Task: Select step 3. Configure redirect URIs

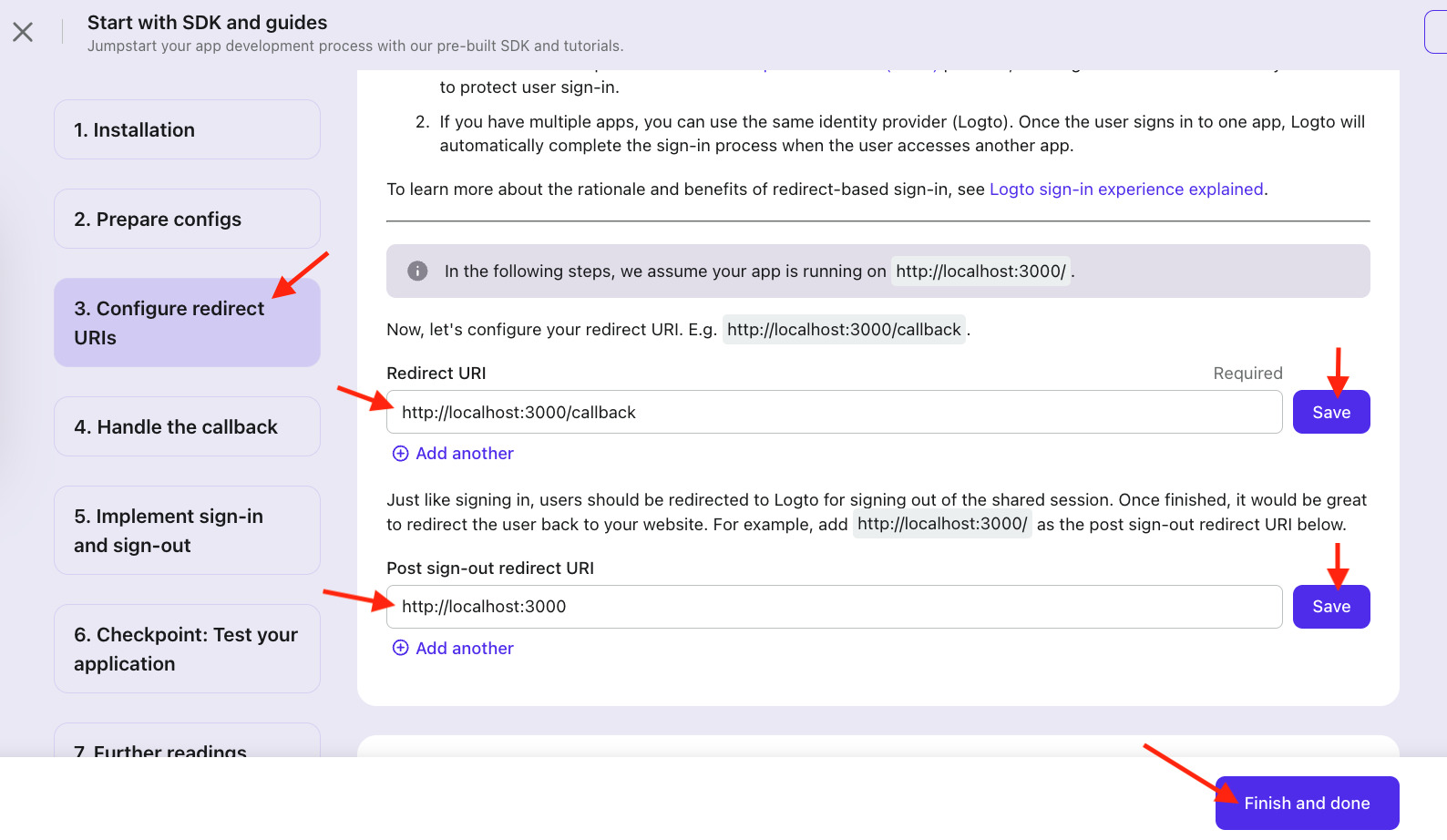Action: [x=187, y=323]
